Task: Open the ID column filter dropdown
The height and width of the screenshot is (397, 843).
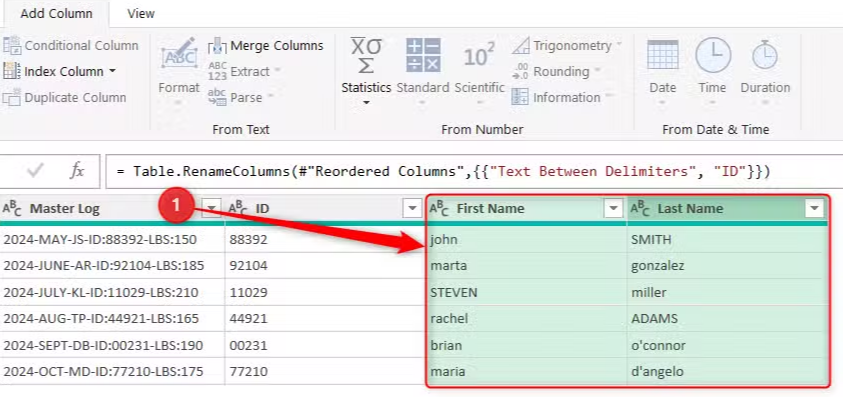Action: [412, 209]
